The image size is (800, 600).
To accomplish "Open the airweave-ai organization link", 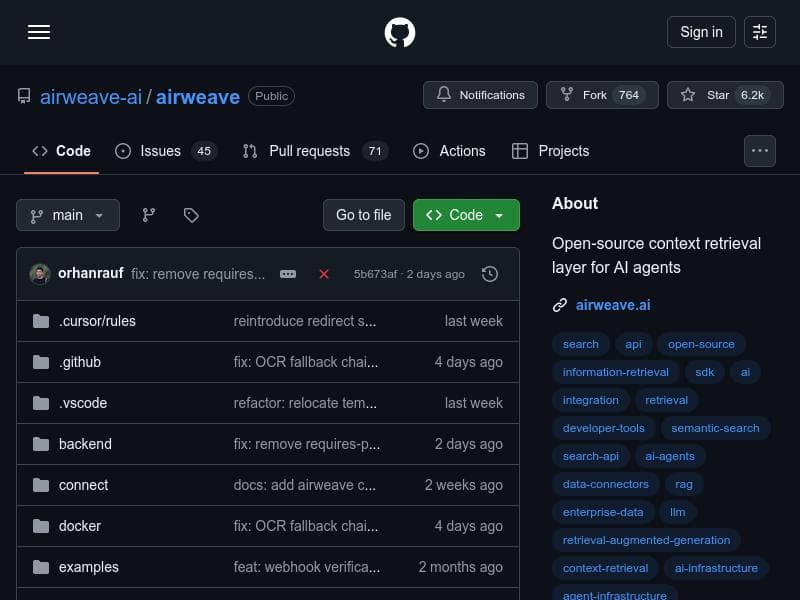I will [91, 97].
